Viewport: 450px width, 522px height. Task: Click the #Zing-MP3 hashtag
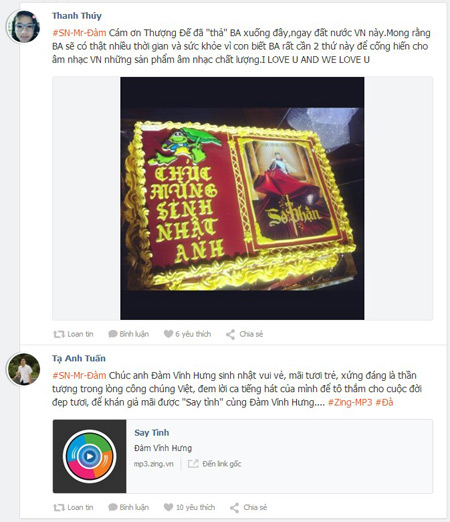pyautogui.click(x=350, y=402)
